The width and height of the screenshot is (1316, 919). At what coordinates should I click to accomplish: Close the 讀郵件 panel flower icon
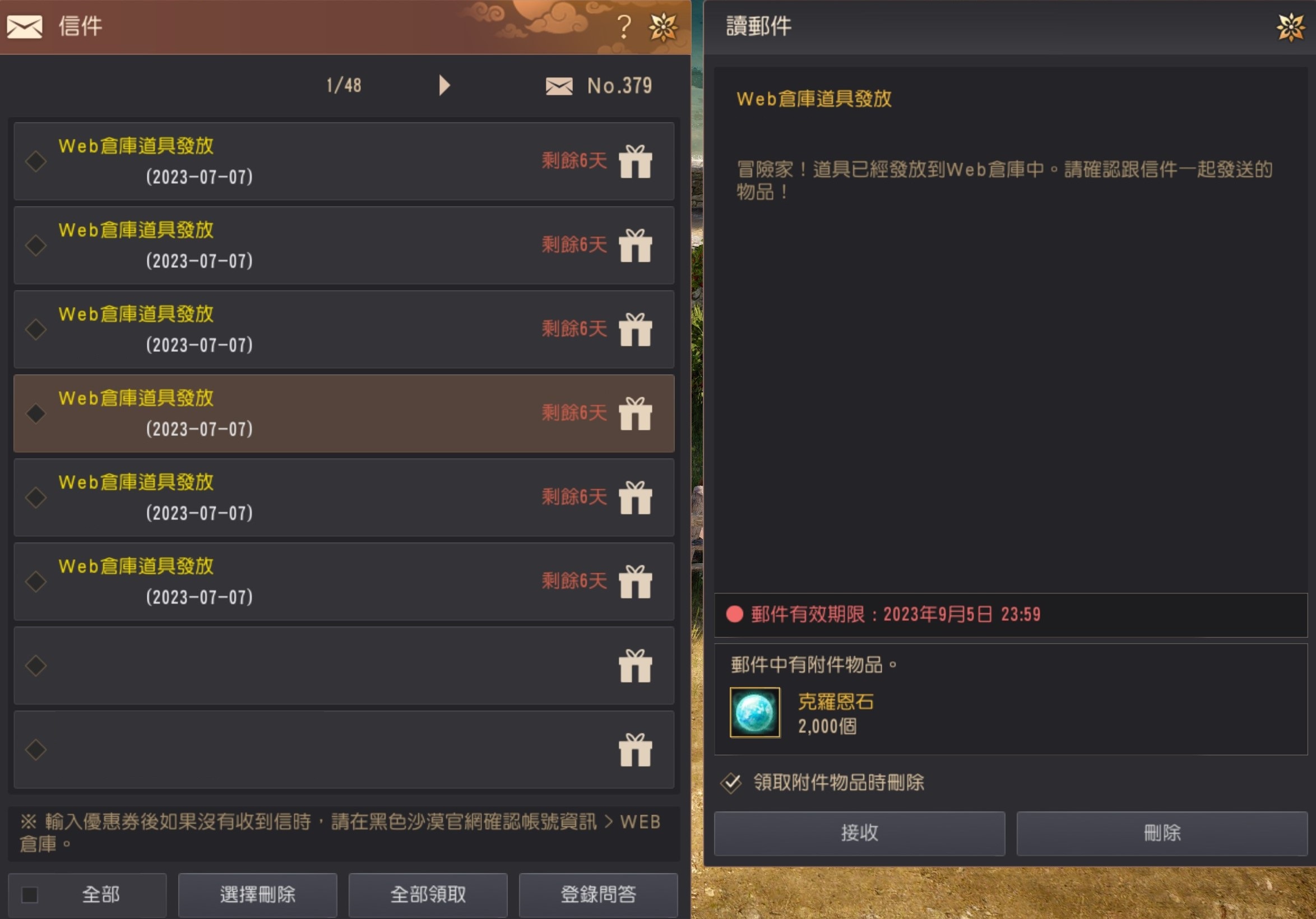1291,27
